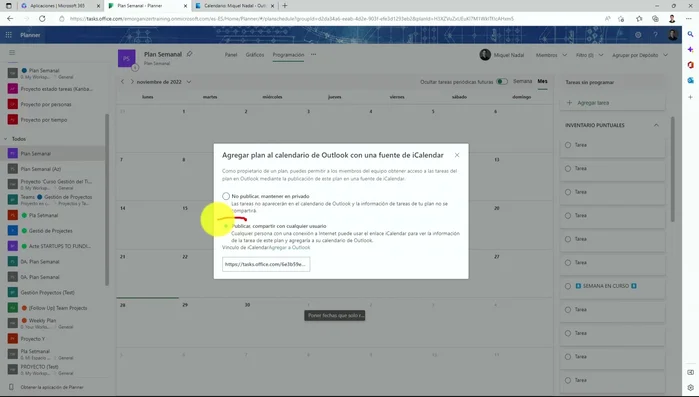Open the Edge Favorites list icon
Image resolution: width=699 pixels, height=397 pixels.
[639, 19]
